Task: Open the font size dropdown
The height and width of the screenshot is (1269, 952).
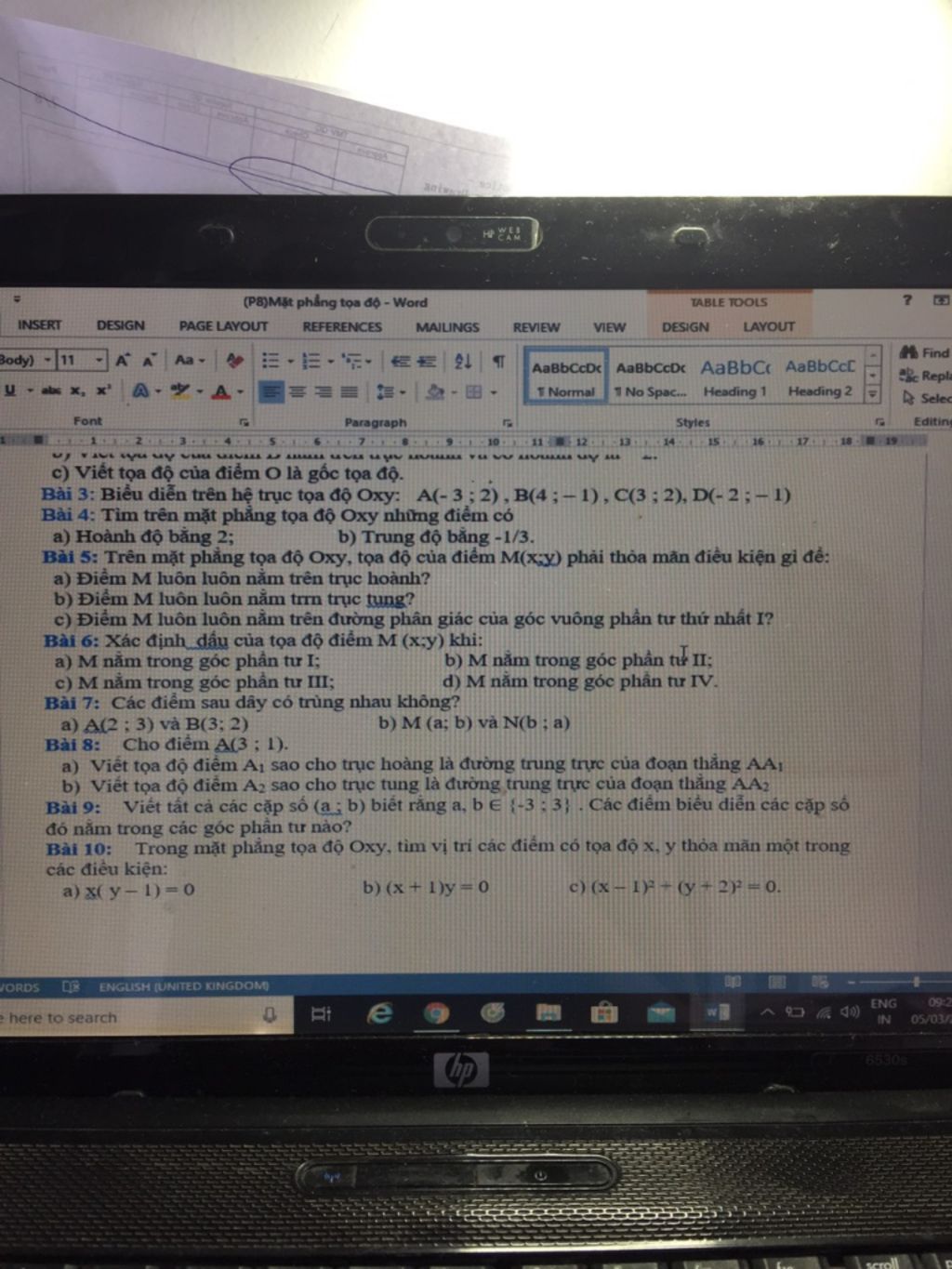Action: click(x=99, y=360)
